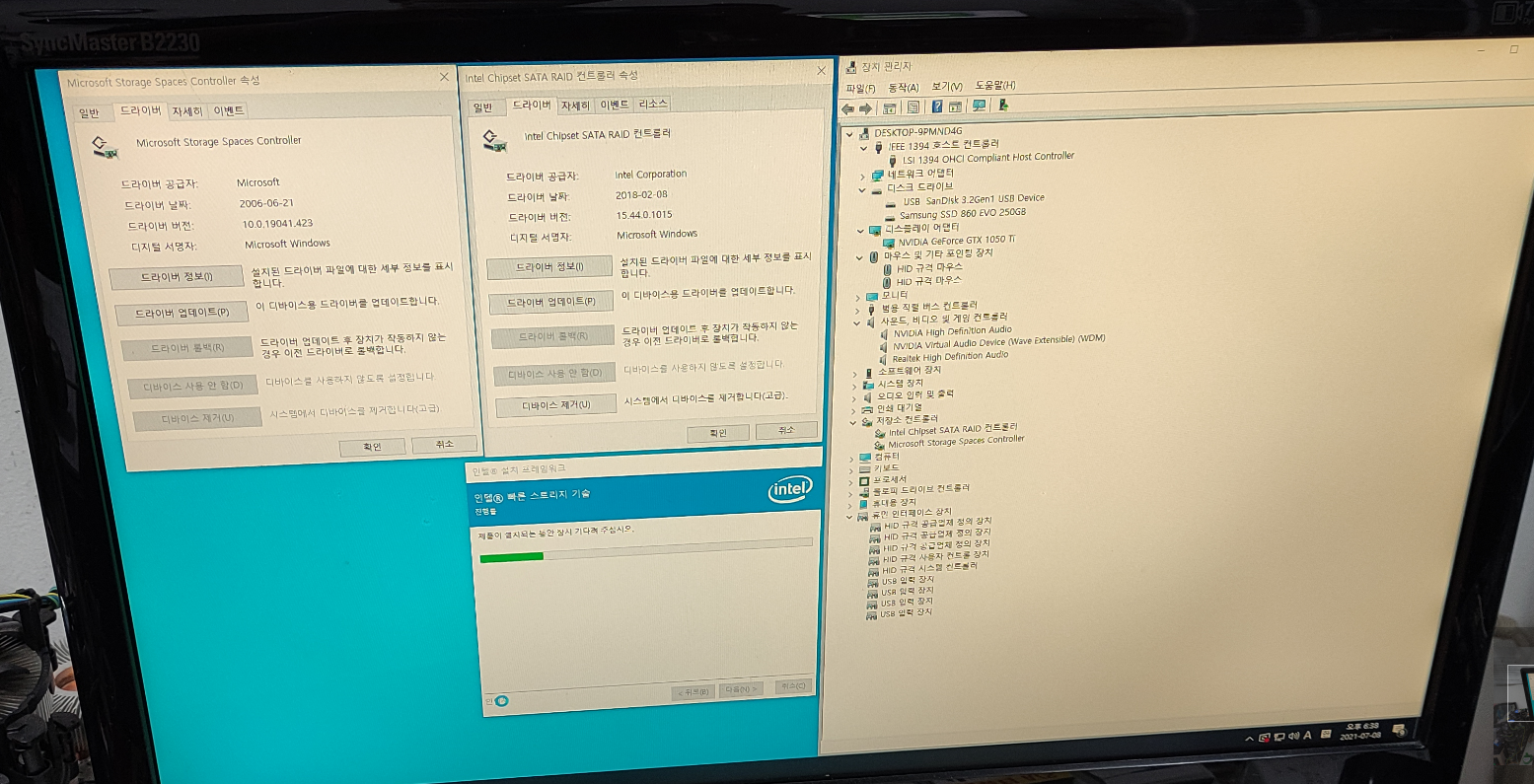Viewport: 1534px width, 784px height.
Task: Open the 도움말(H) menu in Device Manager
Action: click(995, 86)
